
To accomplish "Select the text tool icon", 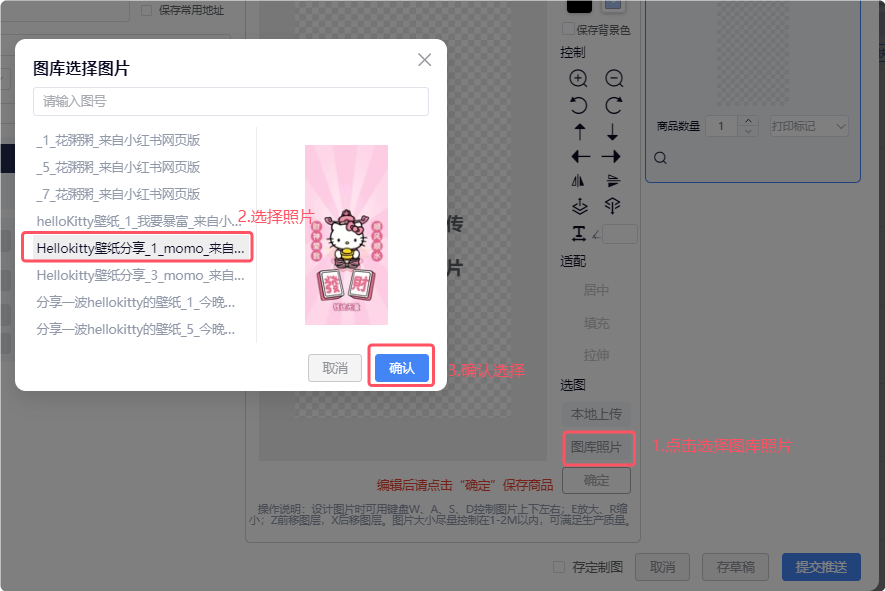I will coord(579,233).
